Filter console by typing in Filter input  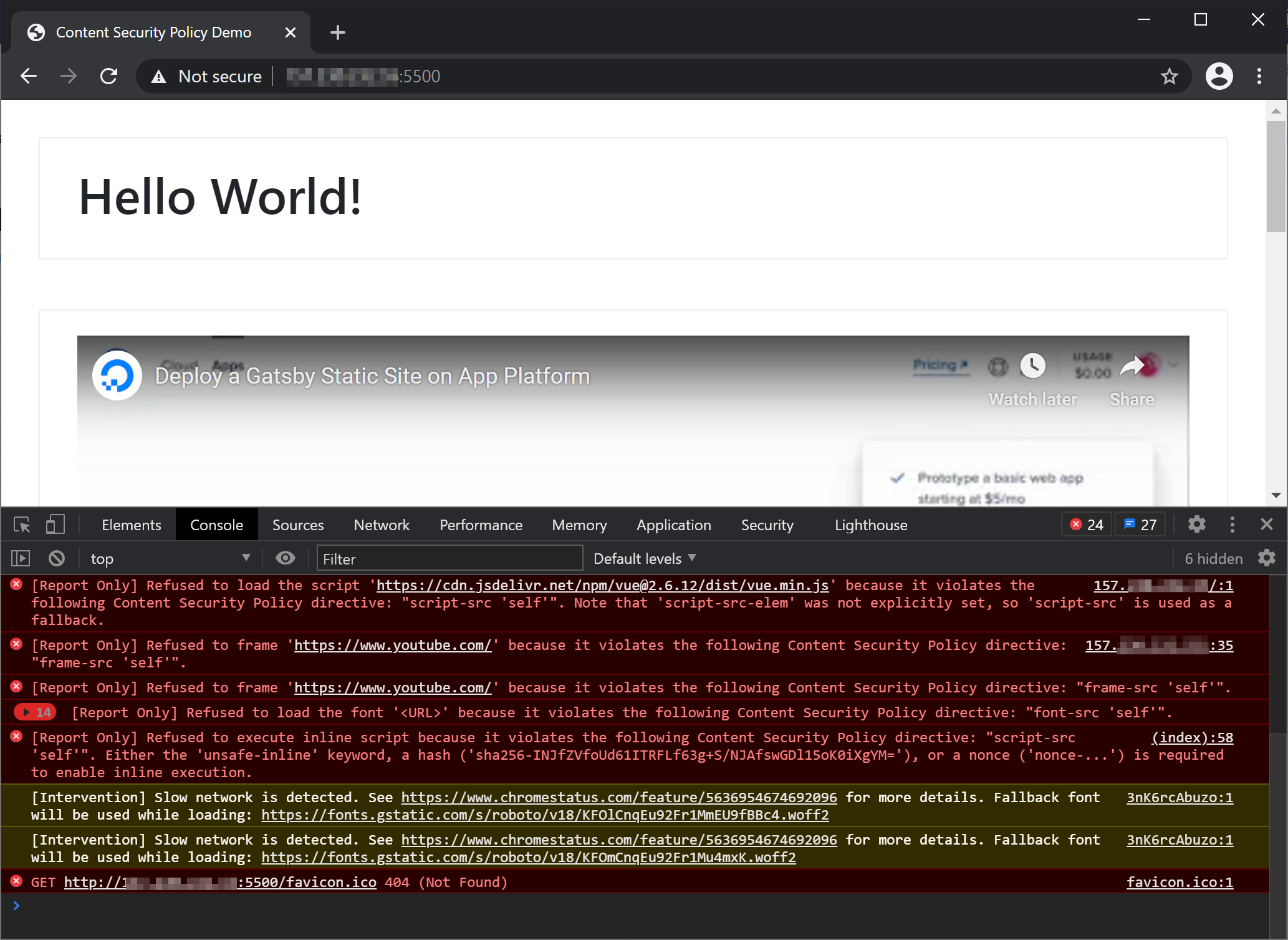(449, 559)
